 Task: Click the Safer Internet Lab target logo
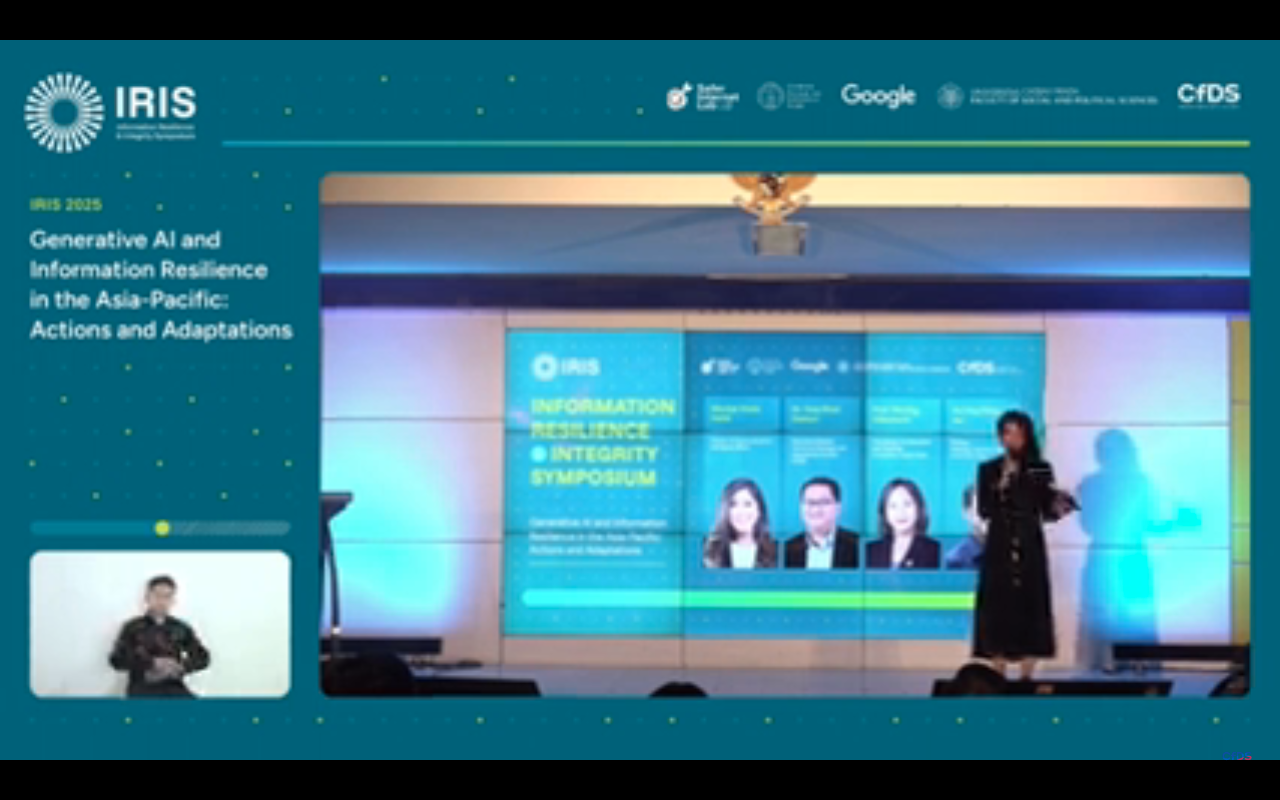tap(680, 97)
